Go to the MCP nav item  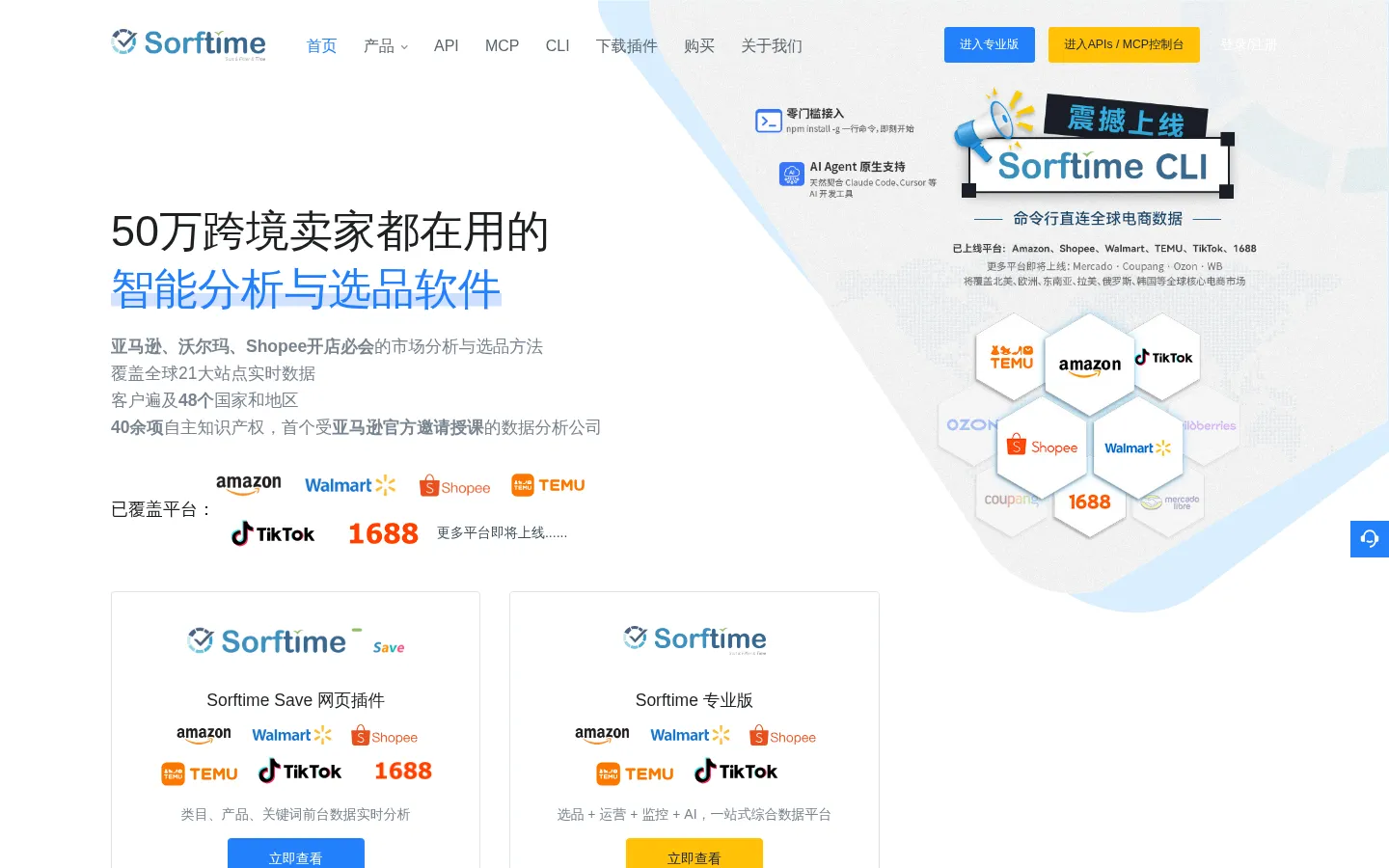[502, 45]
